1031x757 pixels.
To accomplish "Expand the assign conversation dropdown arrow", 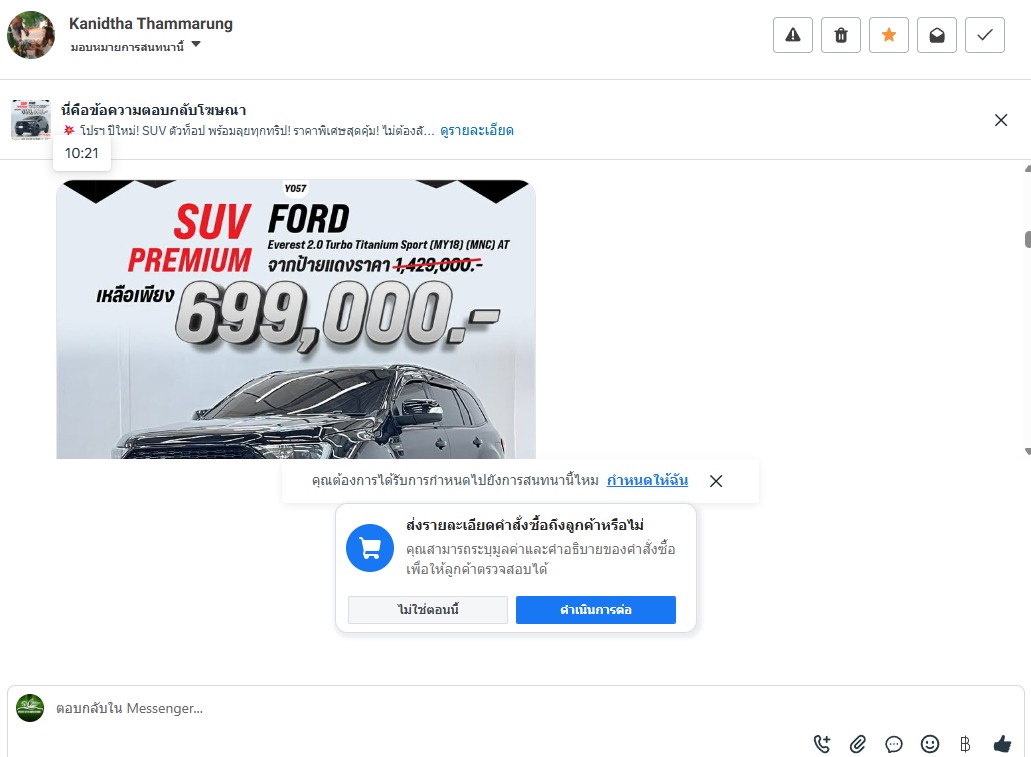I will coord(195,45).
